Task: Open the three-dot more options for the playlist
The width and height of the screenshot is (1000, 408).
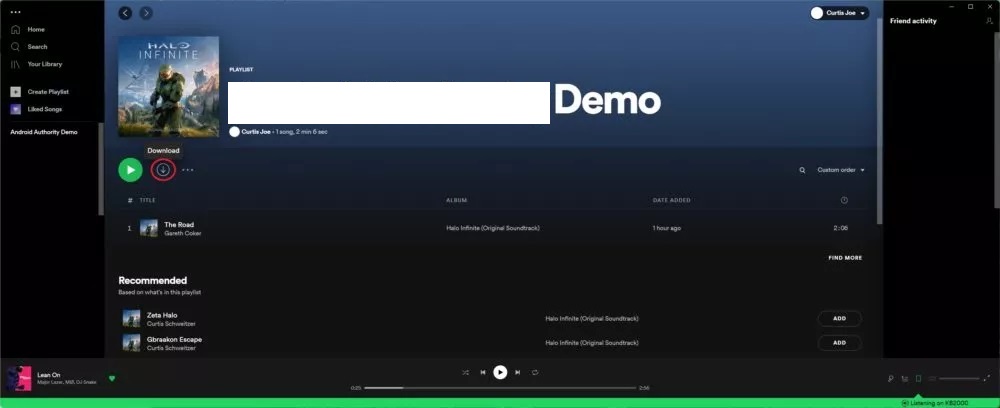Action: (188, 170)
